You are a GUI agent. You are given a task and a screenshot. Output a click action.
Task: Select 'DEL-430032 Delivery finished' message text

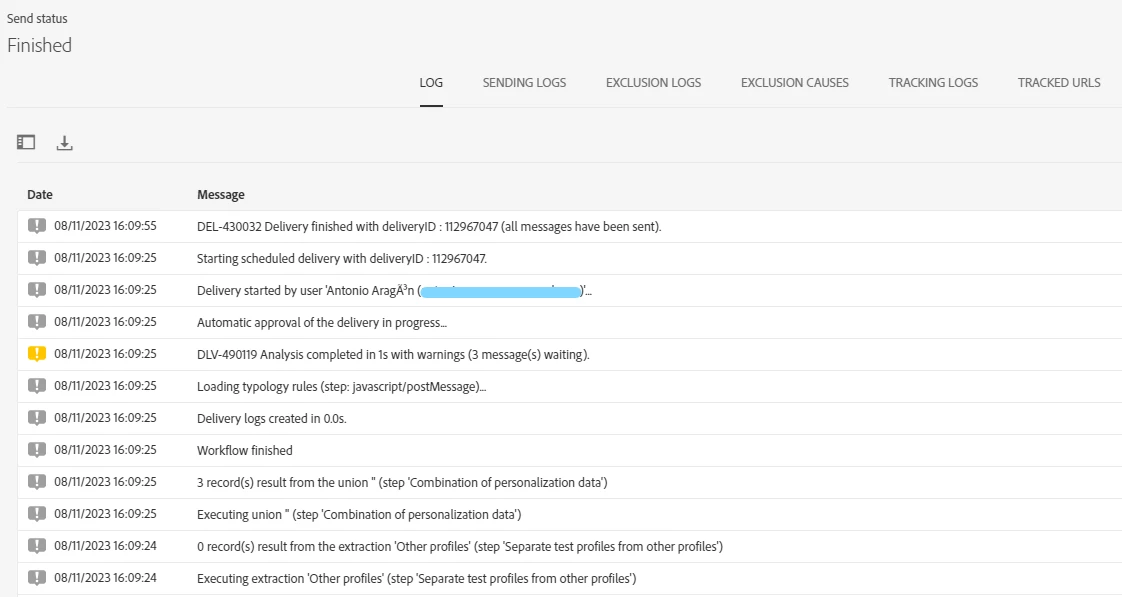point(429,227)
